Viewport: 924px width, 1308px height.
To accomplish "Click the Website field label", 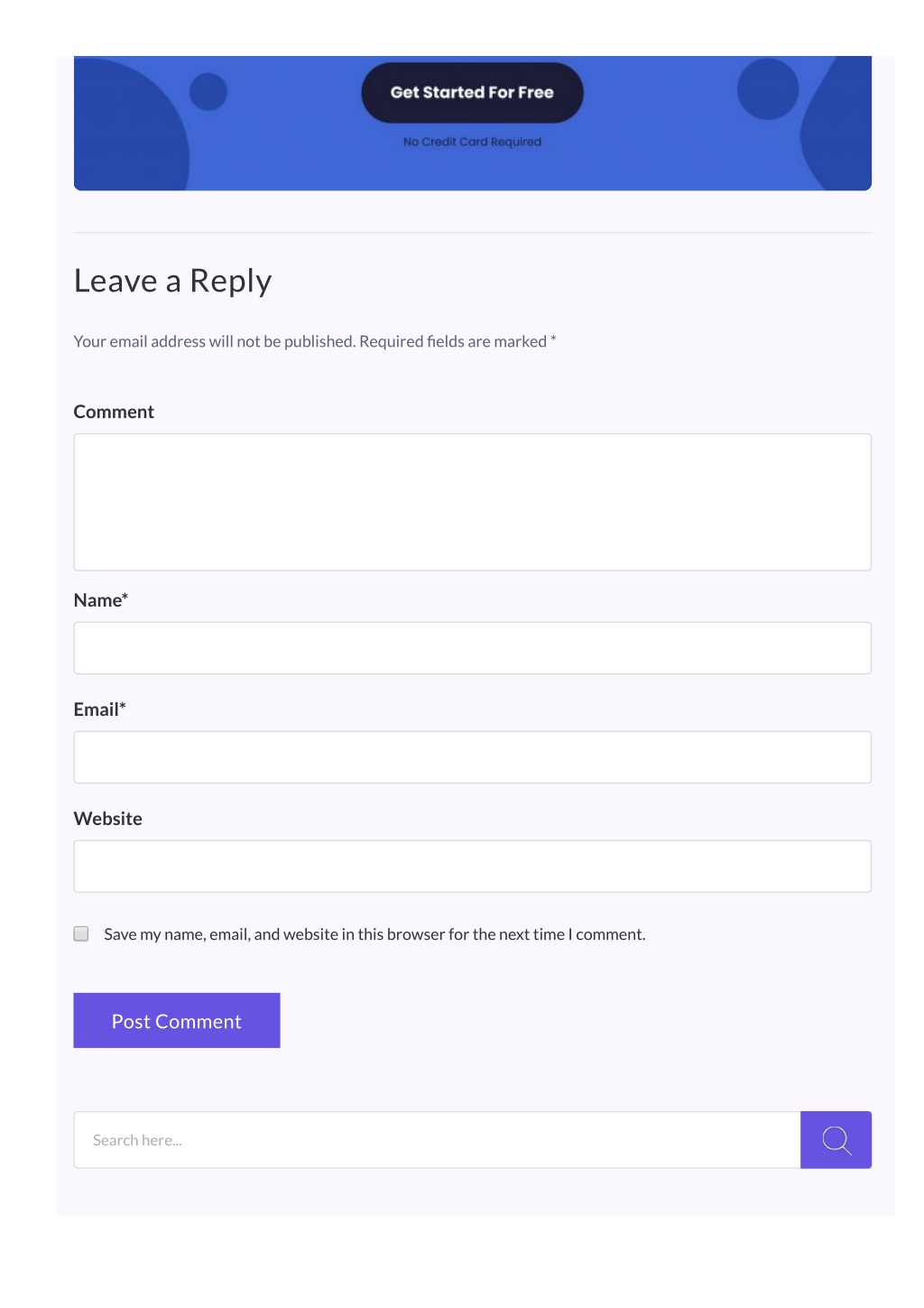I will 108,819.
